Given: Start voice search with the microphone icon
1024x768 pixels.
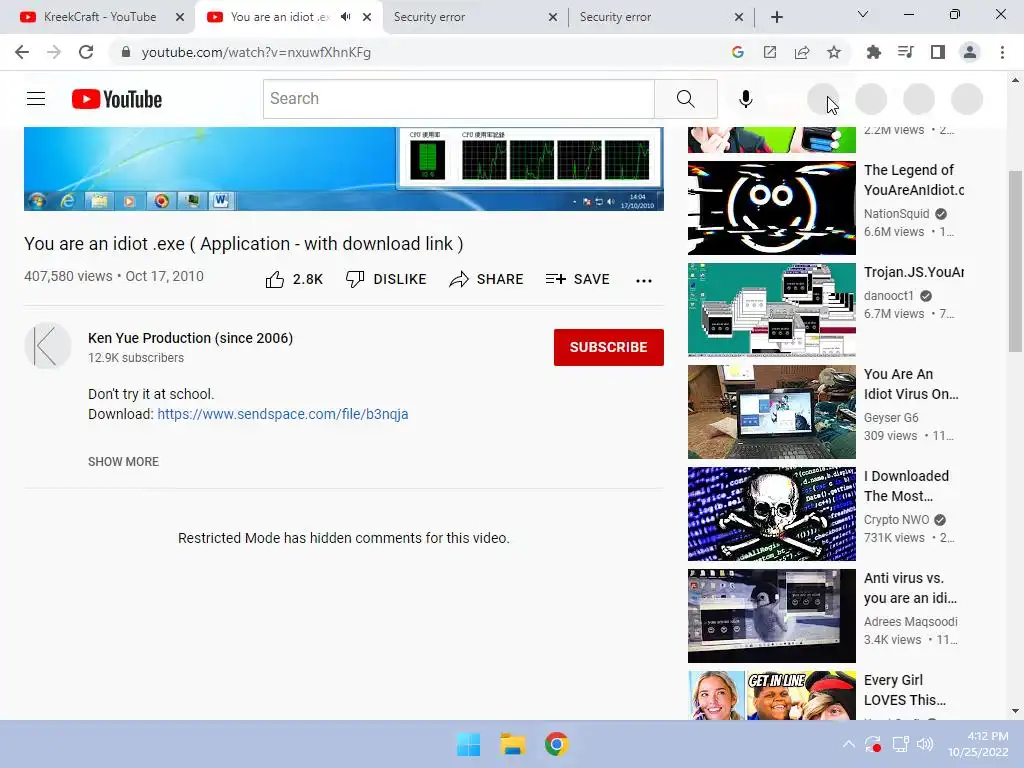Looking at the screenshot, I should click(745, 99).
